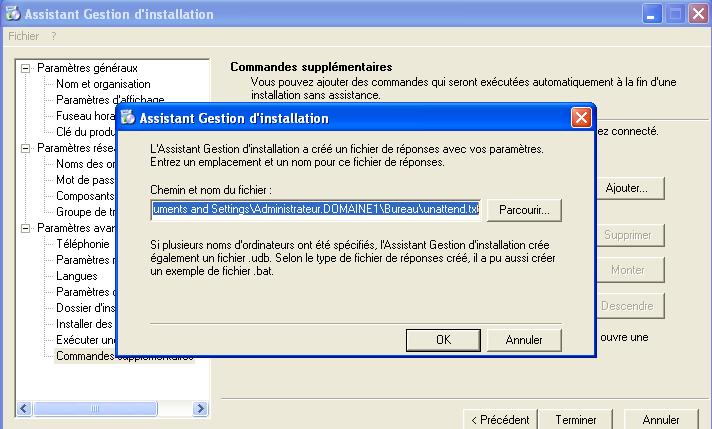Select Paramètres généraux in the tree
The image size is (712, 429).
tap(87, 68)
